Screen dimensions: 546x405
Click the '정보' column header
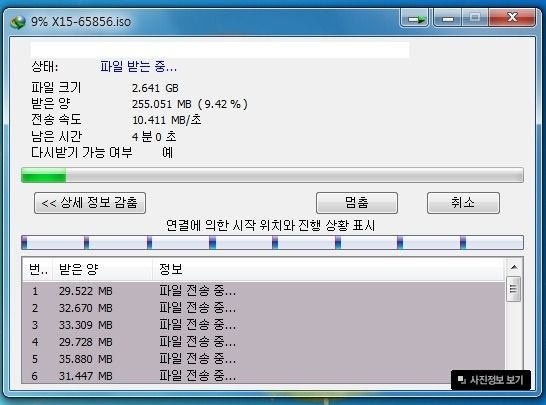click(328, 269)
